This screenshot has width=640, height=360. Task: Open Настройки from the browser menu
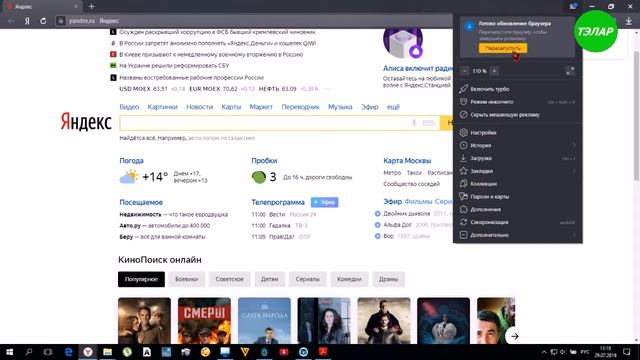pos(517,133)
